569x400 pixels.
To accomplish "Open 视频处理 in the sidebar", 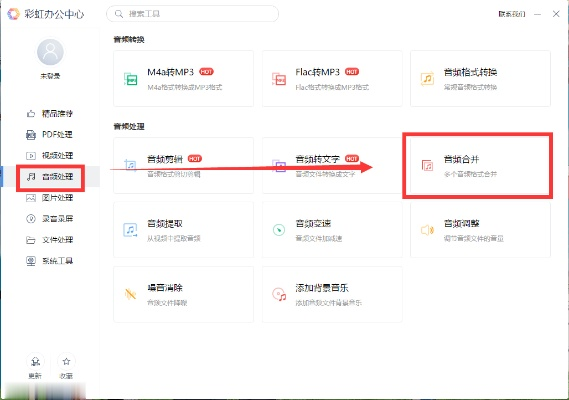I will (50, 156).
